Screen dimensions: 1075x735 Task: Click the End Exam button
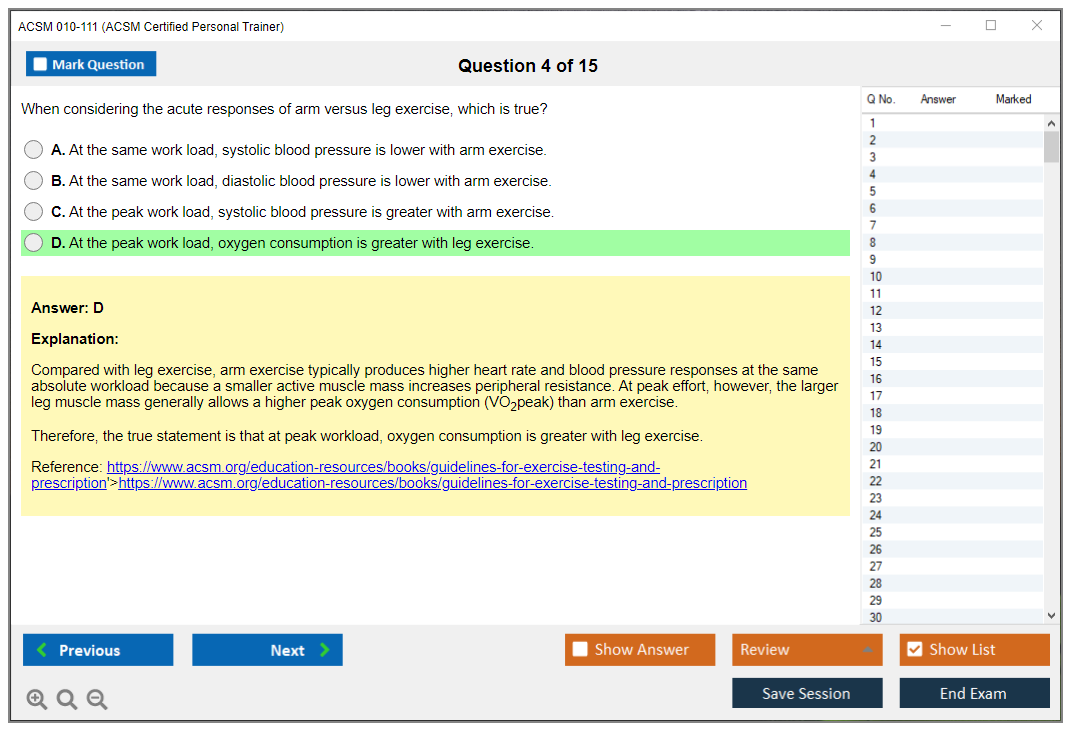coord(973,693)
